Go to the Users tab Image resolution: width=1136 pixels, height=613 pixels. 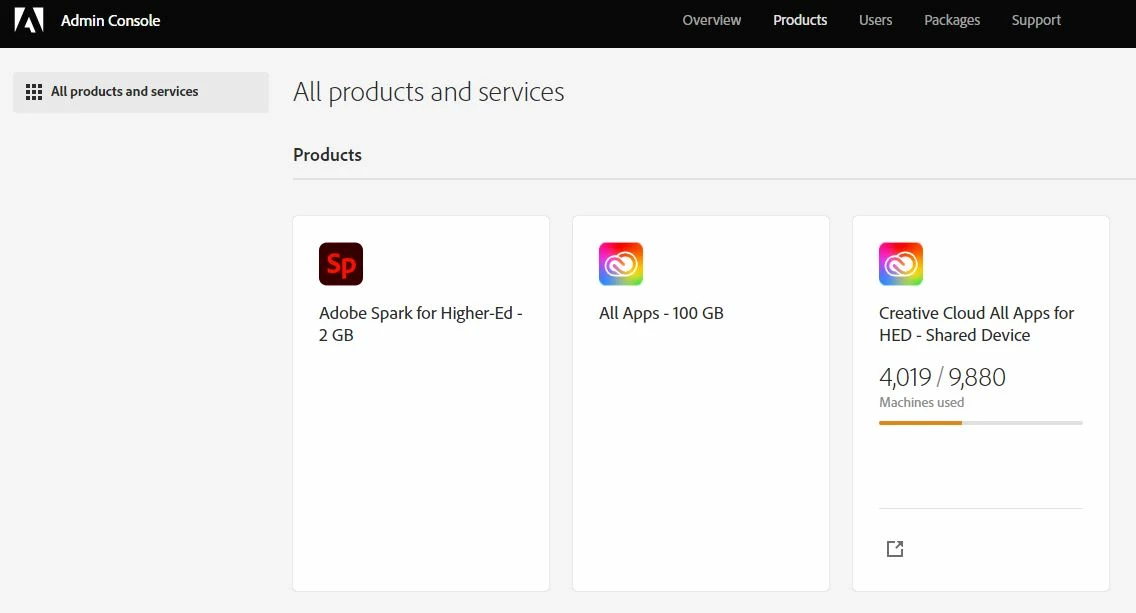click(875, 20)
